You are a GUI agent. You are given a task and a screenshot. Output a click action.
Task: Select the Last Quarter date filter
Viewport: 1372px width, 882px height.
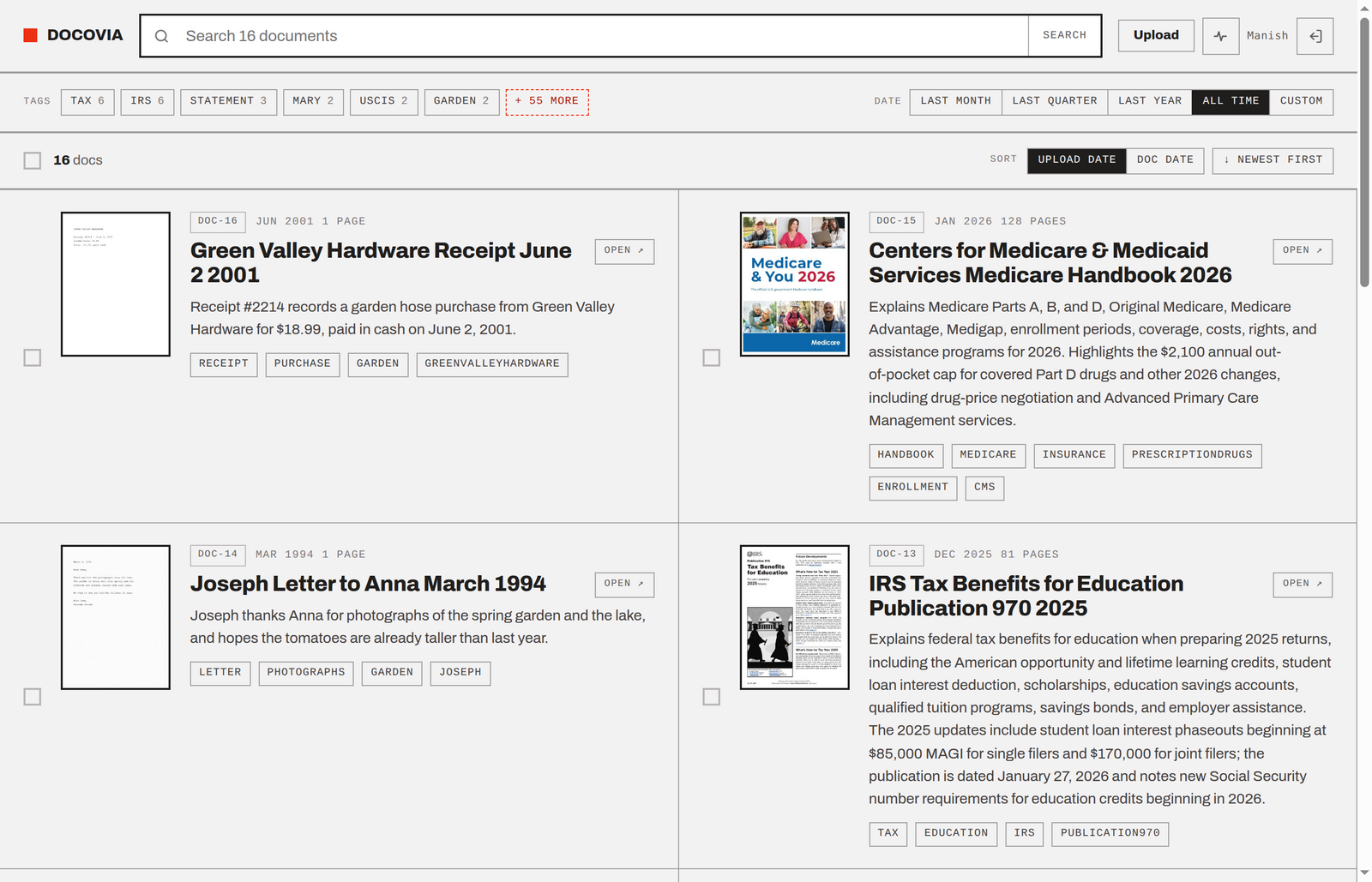1055,102
